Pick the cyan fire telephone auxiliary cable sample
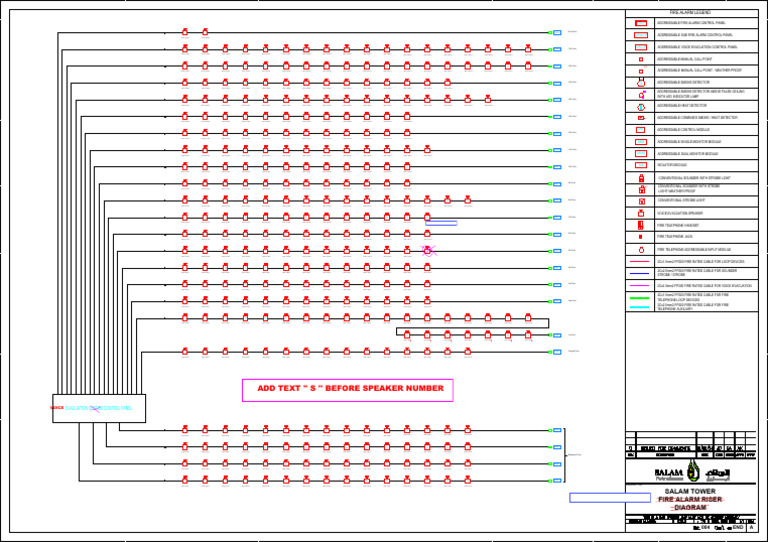This screenshot has width=768, height=542. coord(640,307)
